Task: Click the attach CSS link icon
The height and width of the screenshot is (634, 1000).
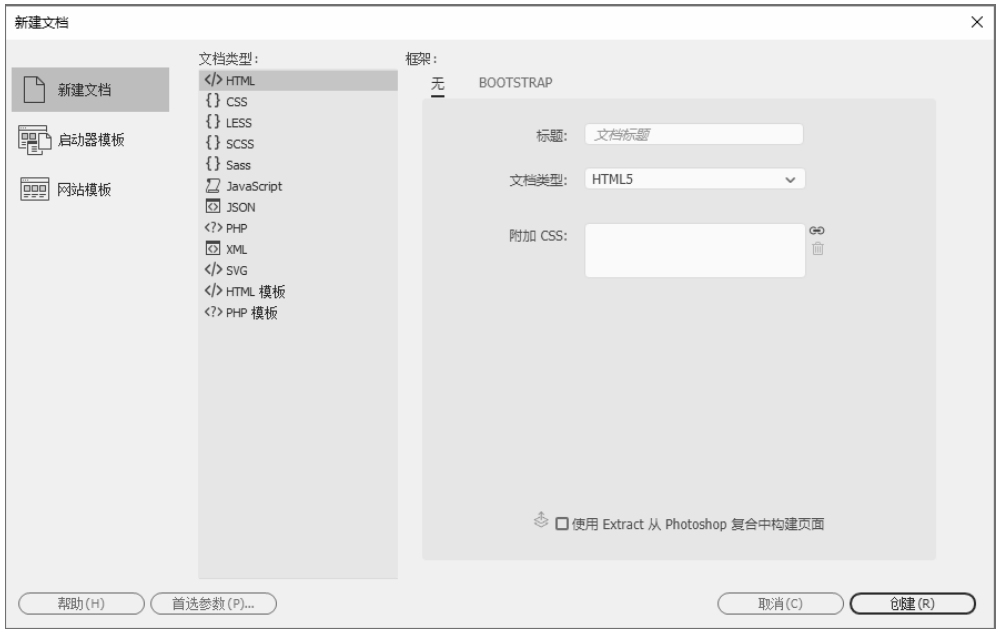Action: coord(817,230)
